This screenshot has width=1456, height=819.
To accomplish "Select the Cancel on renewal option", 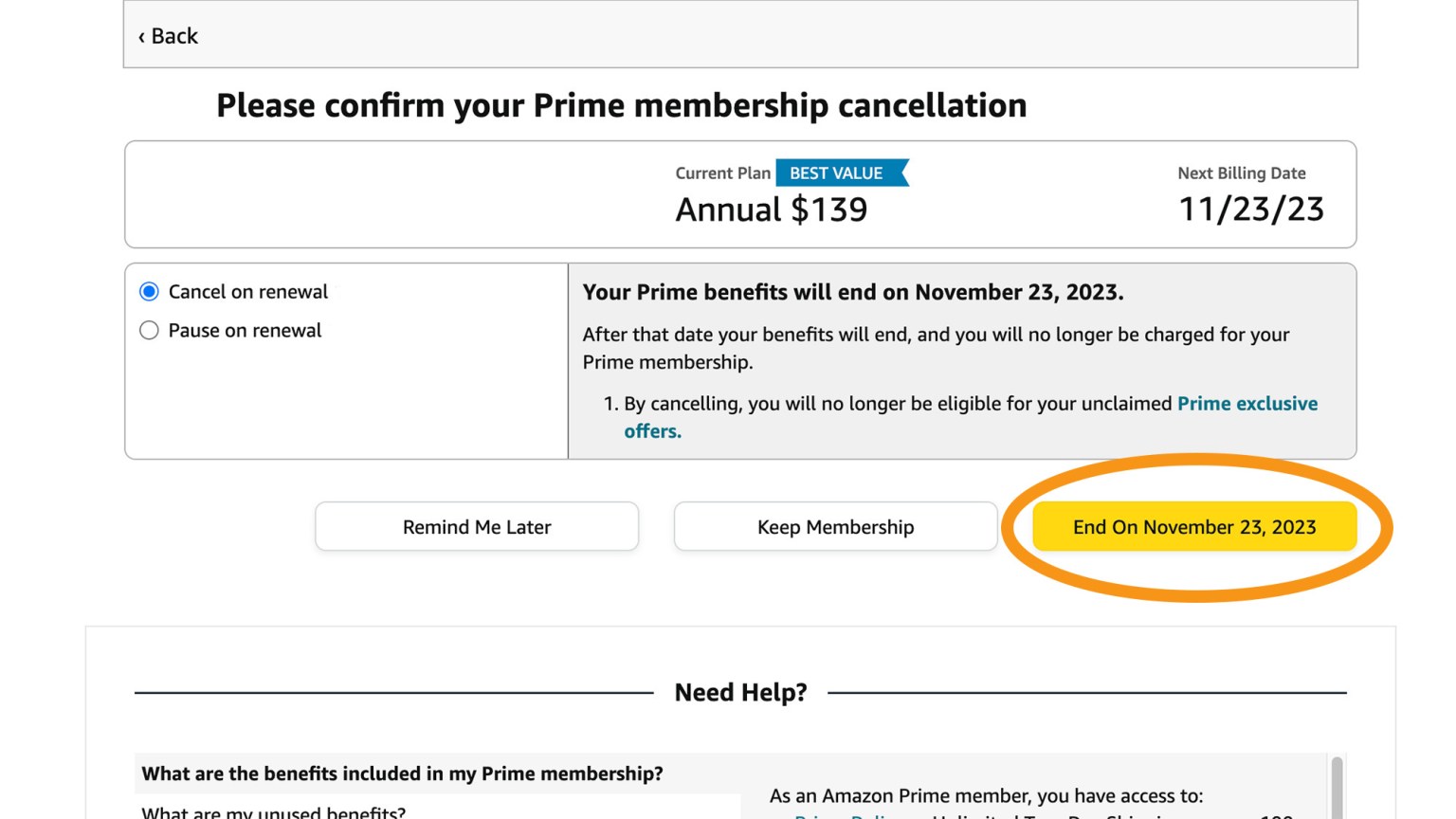I will click(x=149, y=291).
